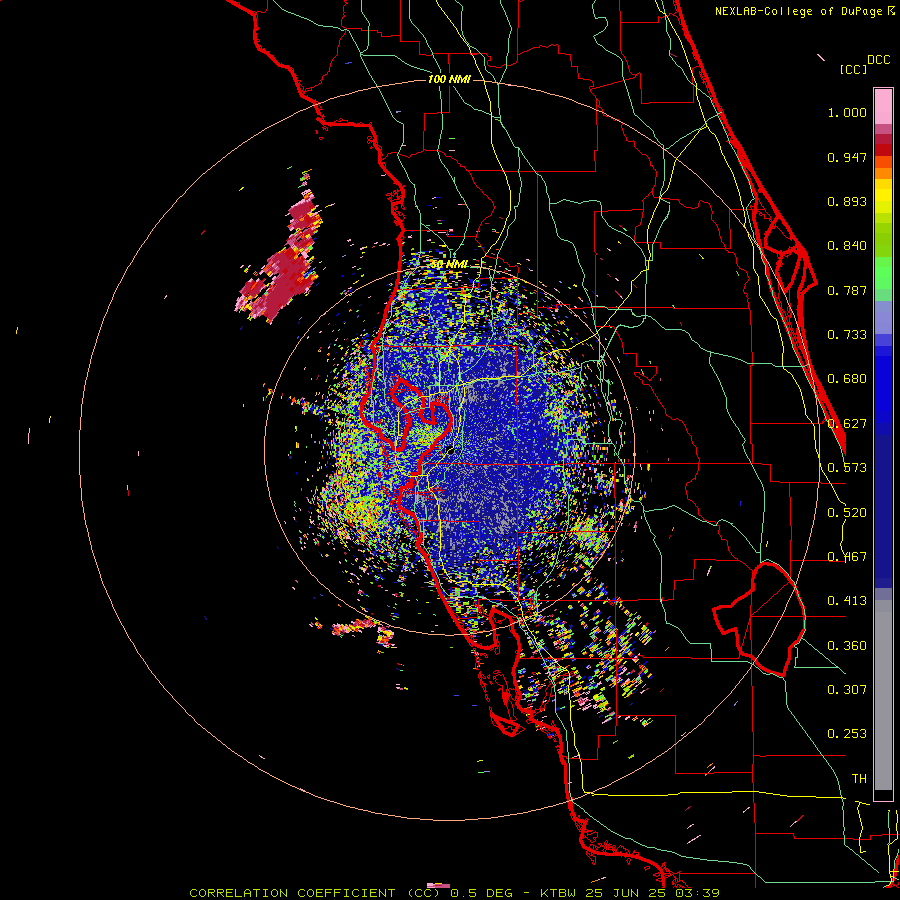Click the 50 NMI range ring label
The image size is (900, 900).
[x=449, y=265]
